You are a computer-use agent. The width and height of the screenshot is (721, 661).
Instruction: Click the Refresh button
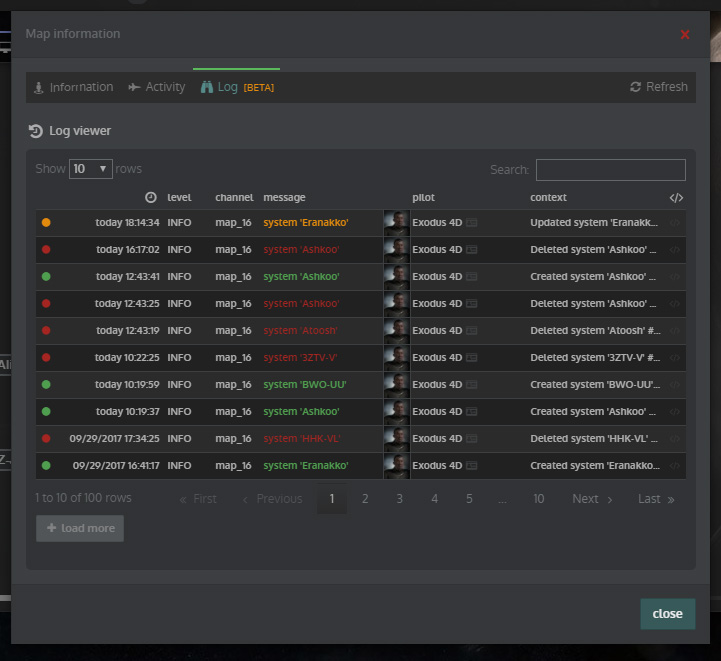[659, 87]
